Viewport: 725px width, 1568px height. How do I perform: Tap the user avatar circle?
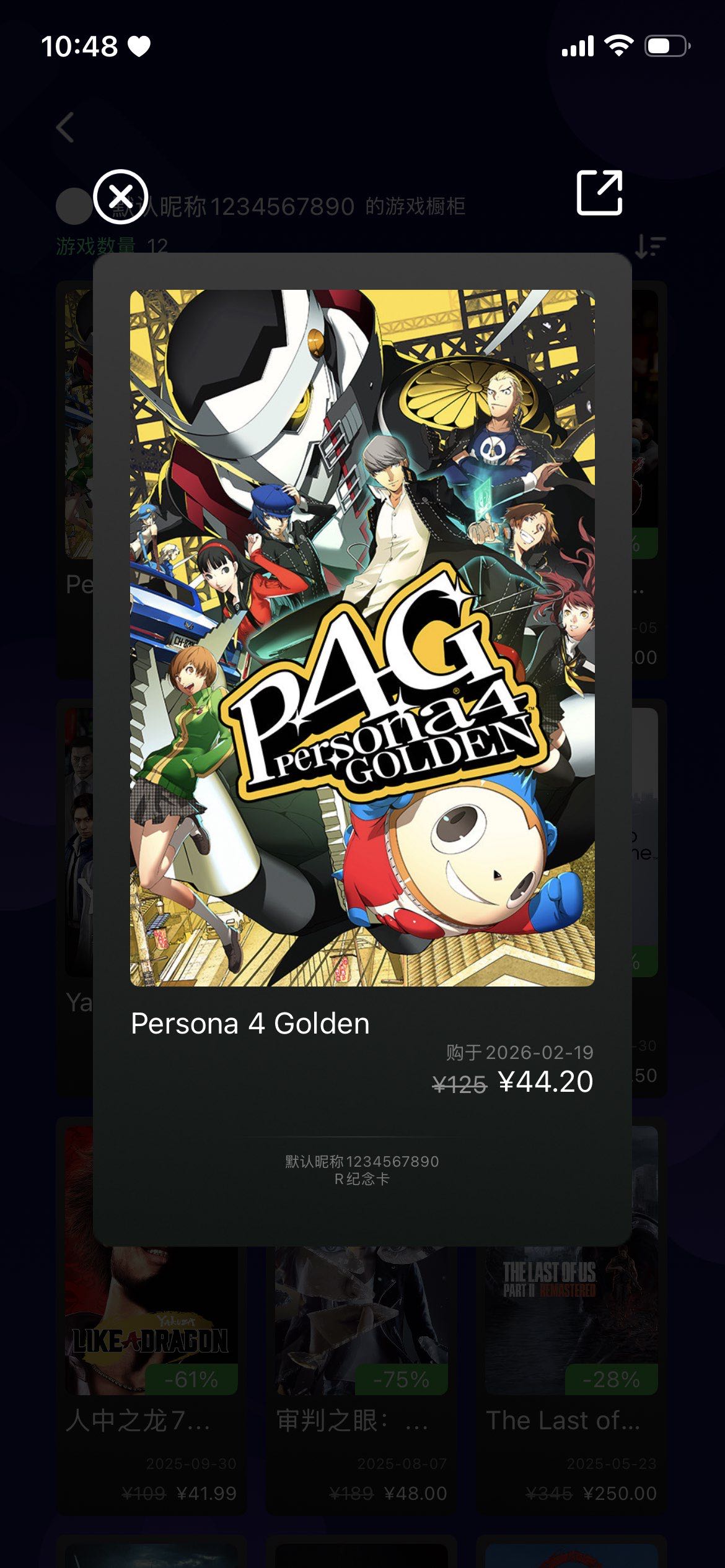74,206
